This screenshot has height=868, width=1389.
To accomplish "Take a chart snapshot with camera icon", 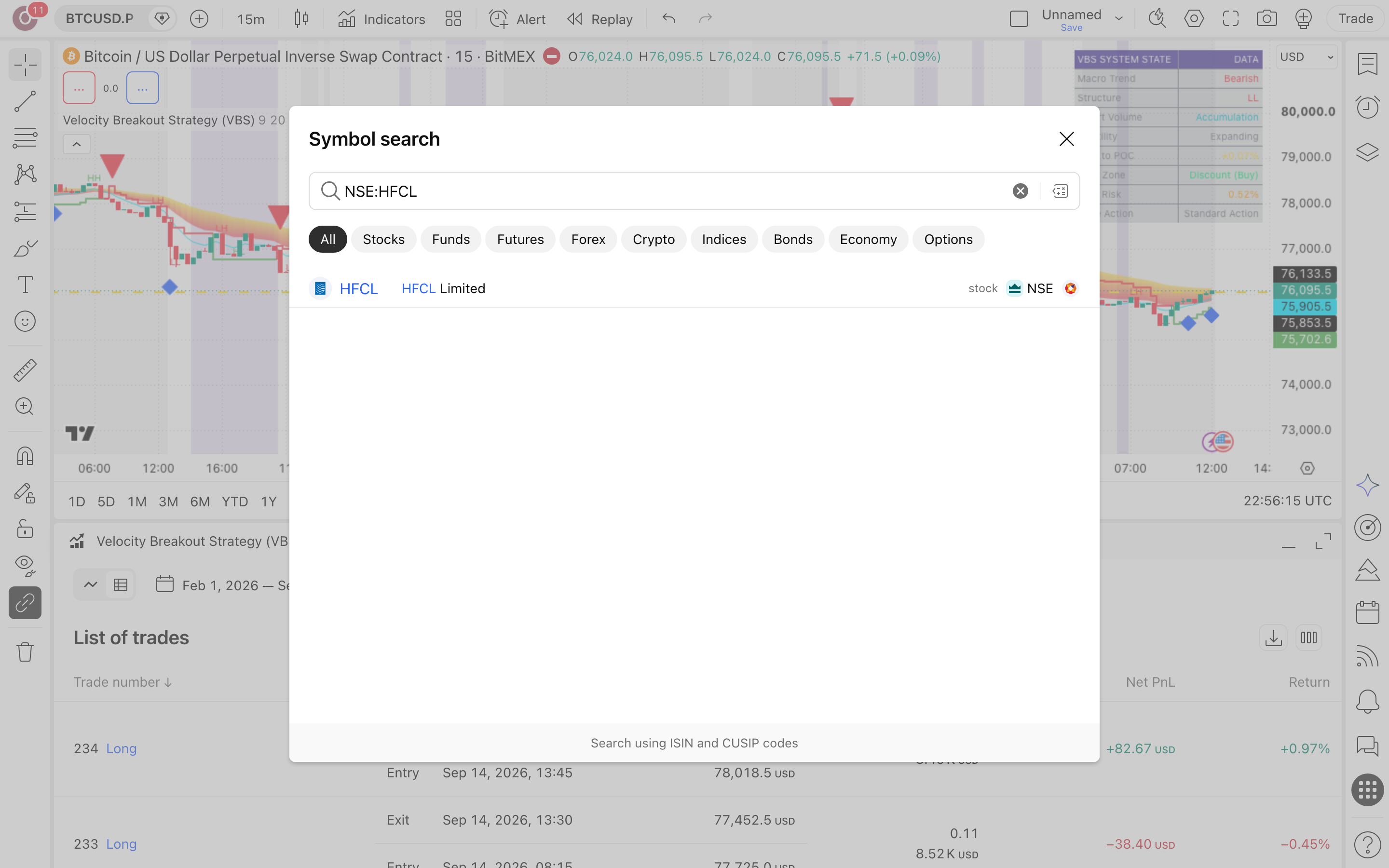I will (x=1266, y=19).
